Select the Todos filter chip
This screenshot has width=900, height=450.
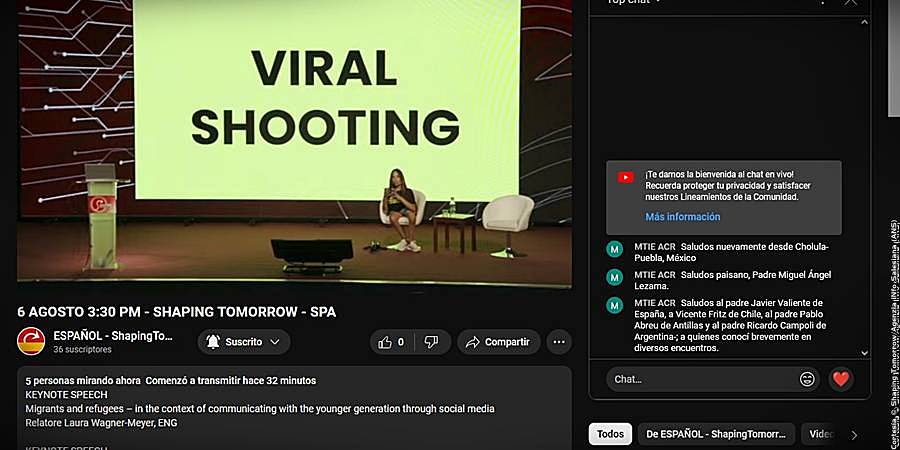coord(610,434)
